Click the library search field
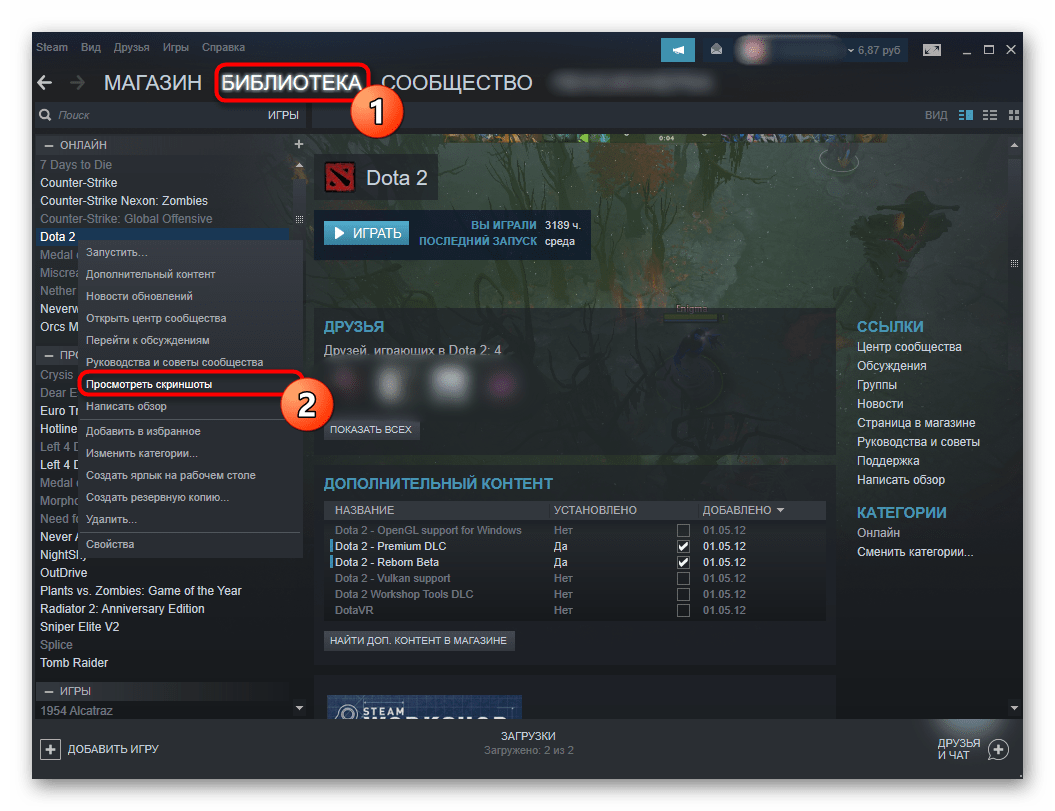The image size is (1055, 811). (x=150, y=115)
